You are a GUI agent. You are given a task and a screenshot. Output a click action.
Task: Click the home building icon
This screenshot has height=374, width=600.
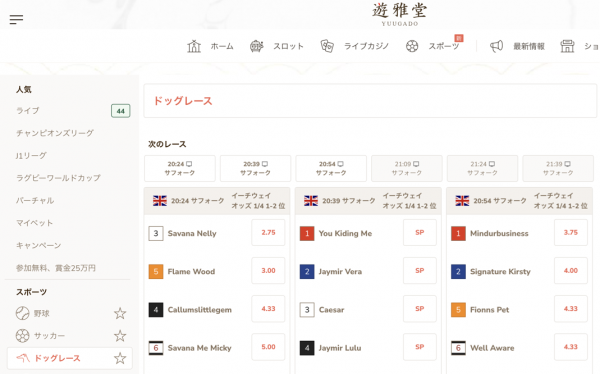point(194,46)
